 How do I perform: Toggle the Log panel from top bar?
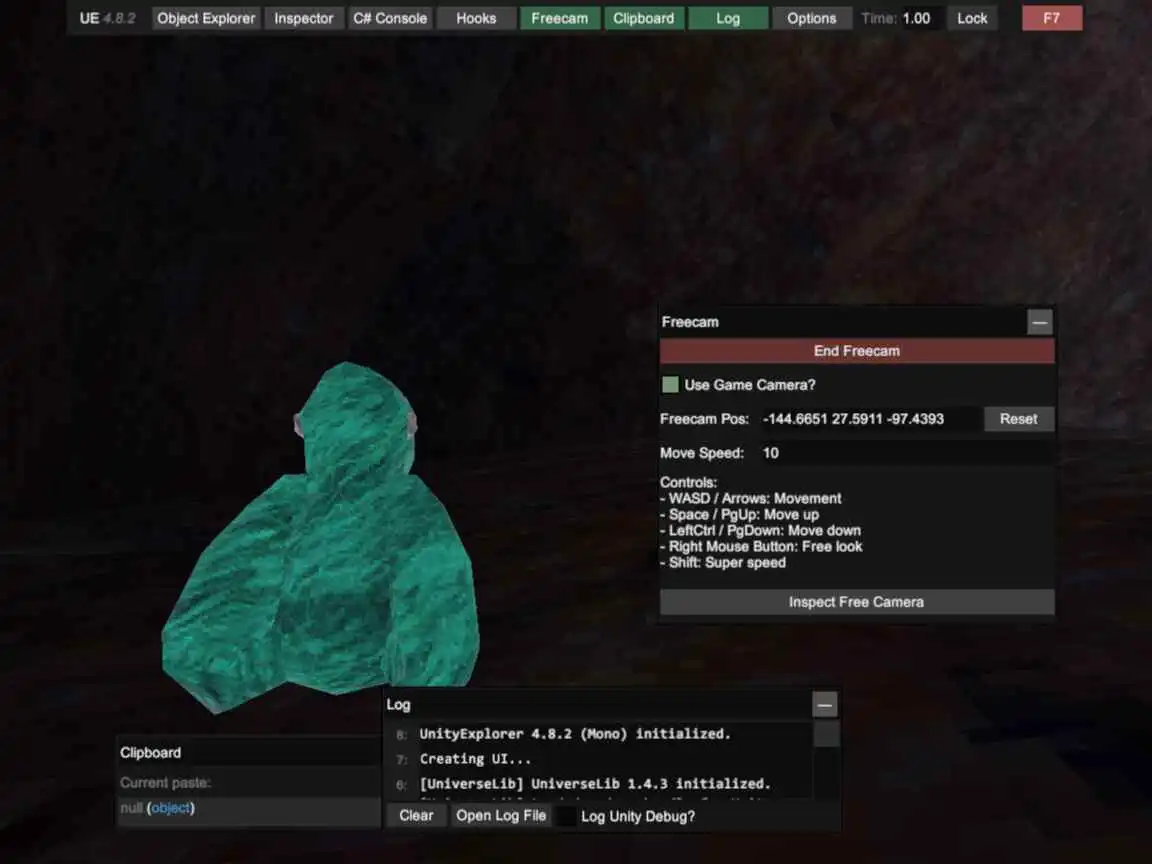coord(728,18)
